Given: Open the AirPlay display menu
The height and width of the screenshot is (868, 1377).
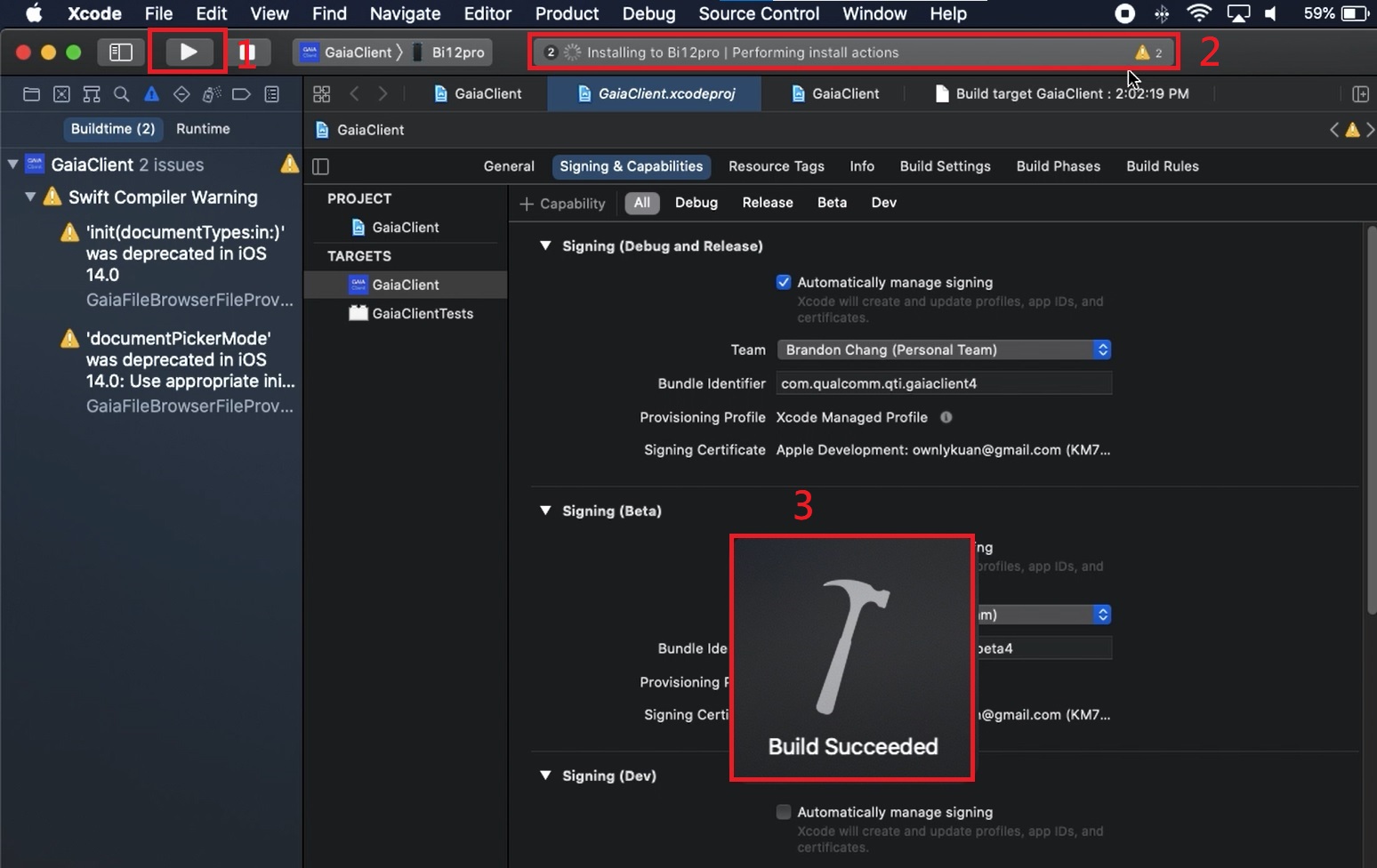Looking at the screenshot, I should tap(1238, 13).
